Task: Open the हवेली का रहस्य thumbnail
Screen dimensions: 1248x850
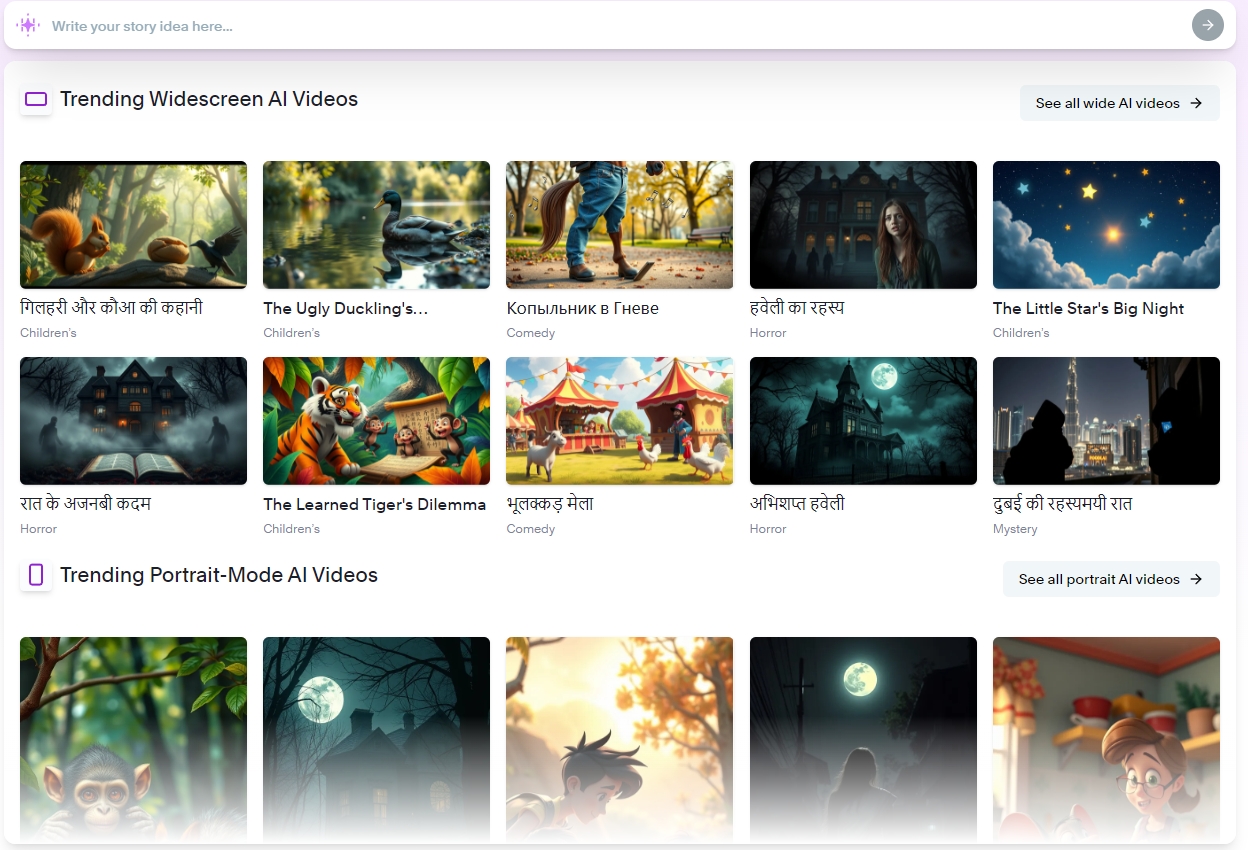Action: (863, 225)
